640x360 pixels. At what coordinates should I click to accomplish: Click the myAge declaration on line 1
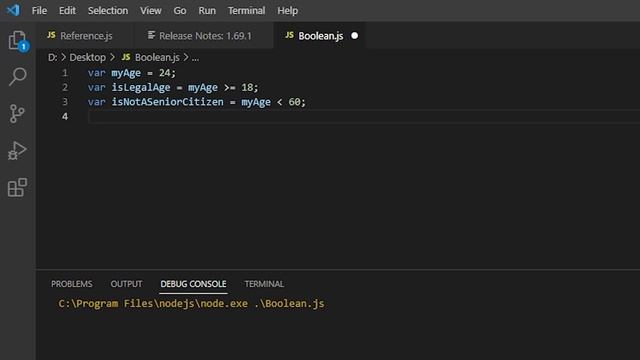click(x=126, y=73)
